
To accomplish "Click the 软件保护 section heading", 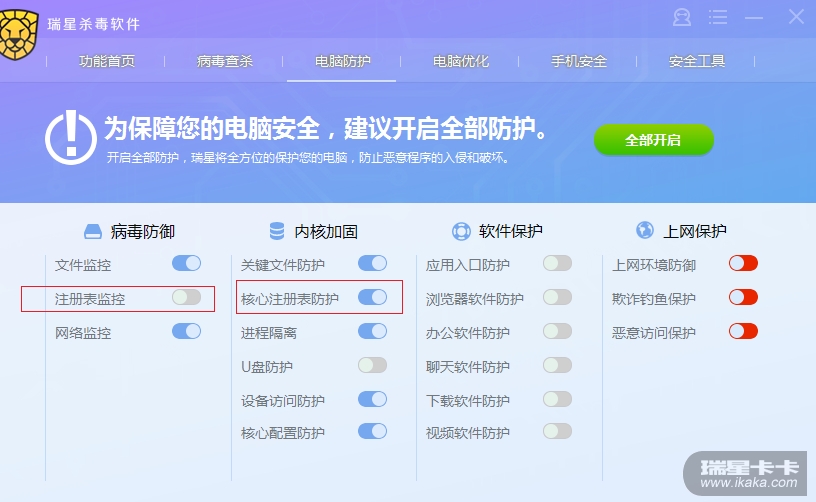I will tap(511, 231).
